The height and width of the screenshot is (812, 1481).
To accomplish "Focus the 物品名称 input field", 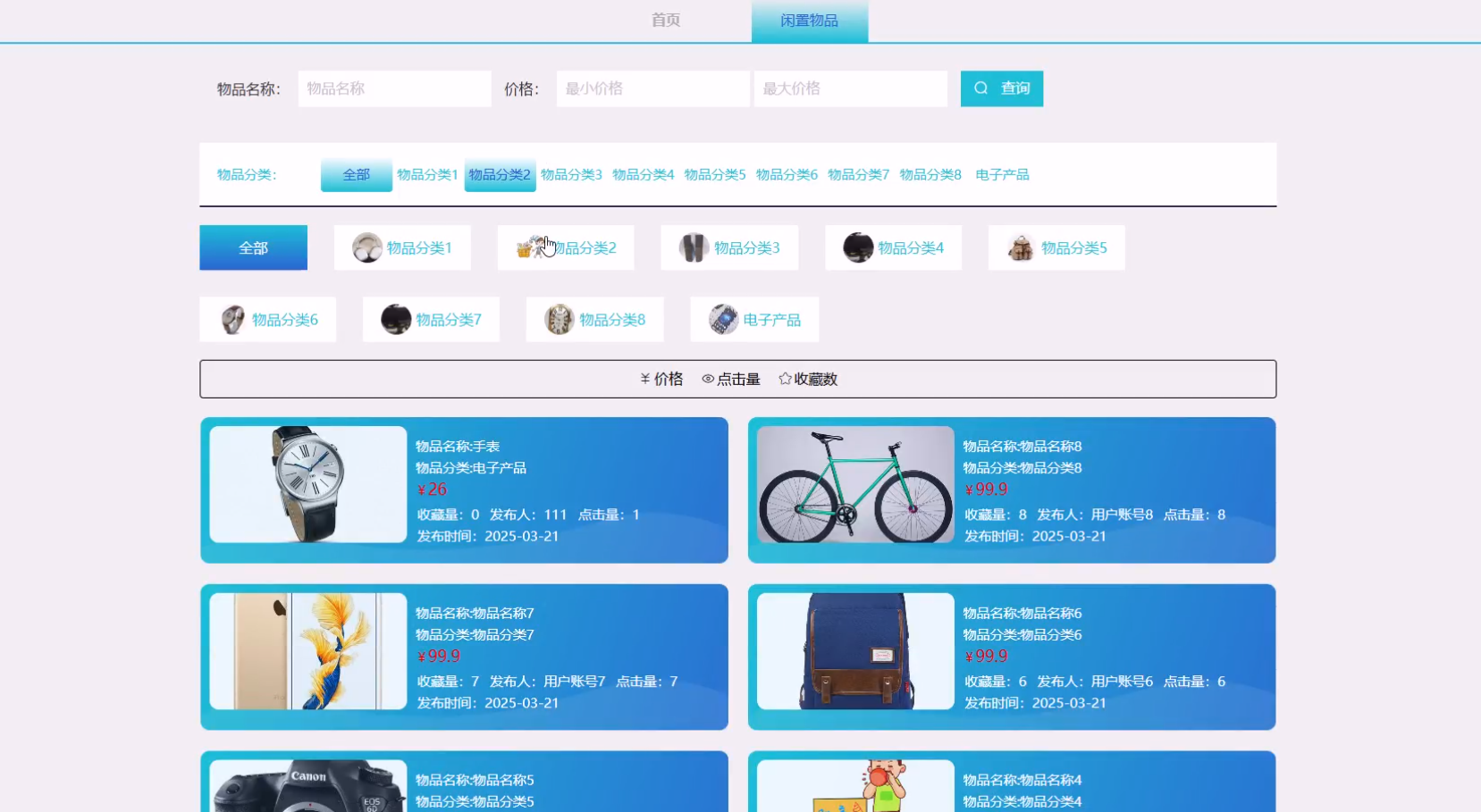I will (395, 88).
